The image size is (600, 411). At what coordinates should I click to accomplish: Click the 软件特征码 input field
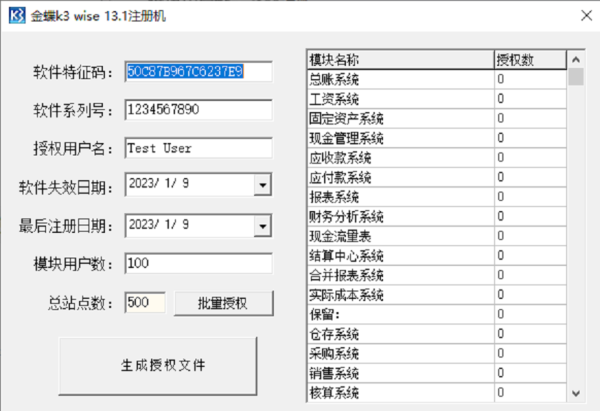coord(199,72)
